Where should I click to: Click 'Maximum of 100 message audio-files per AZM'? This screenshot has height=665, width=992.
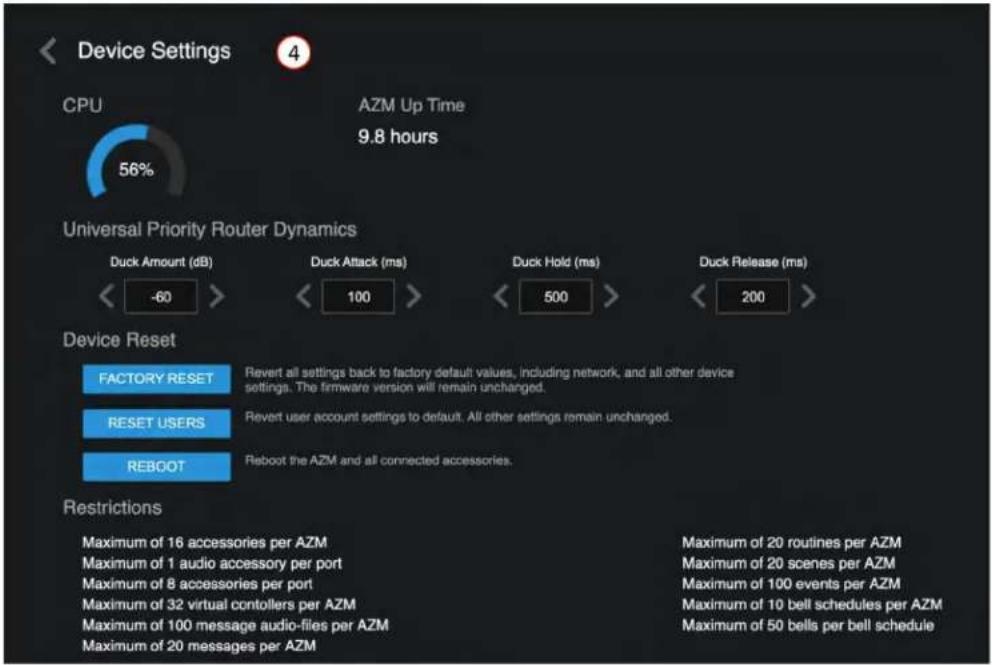pyautogui.click(x=235, y=625)
